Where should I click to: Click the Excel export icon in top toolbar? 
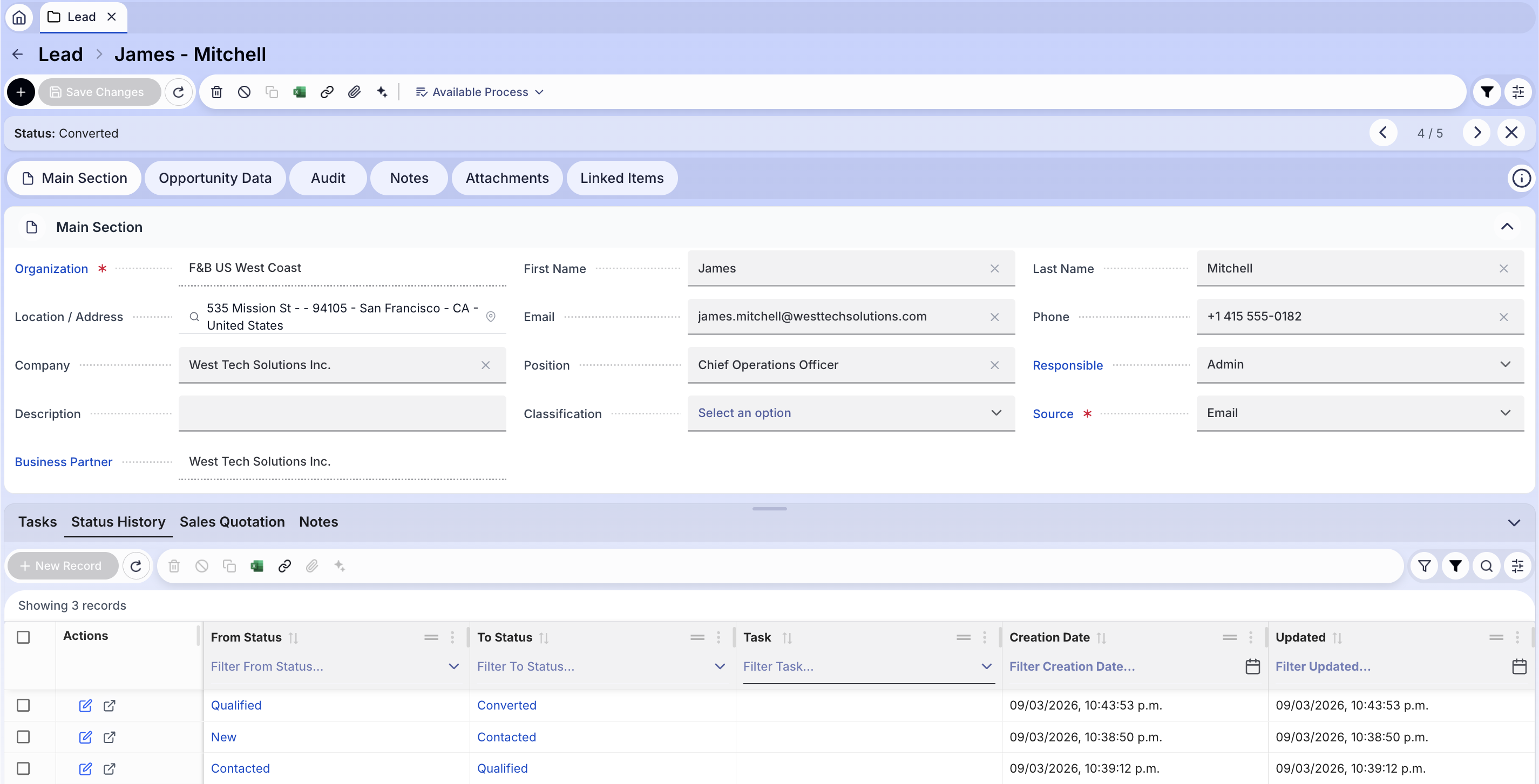[299, 92]
